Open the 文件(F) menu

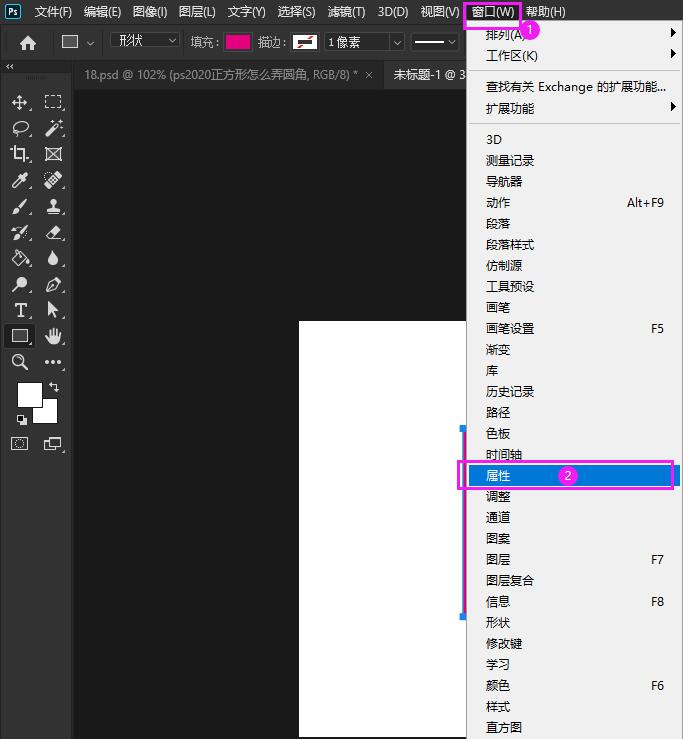(x=53, y=11)
